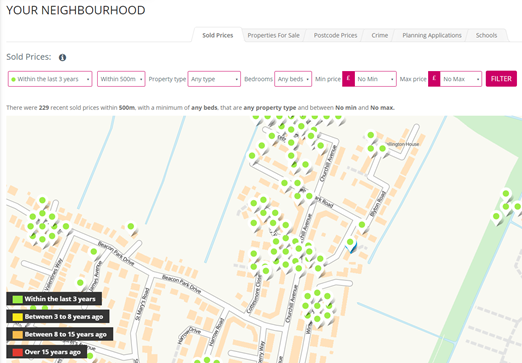Click the lone green marker above Beacon Park Drive
This screenshot has height=363, width=522.
(131, 227)
